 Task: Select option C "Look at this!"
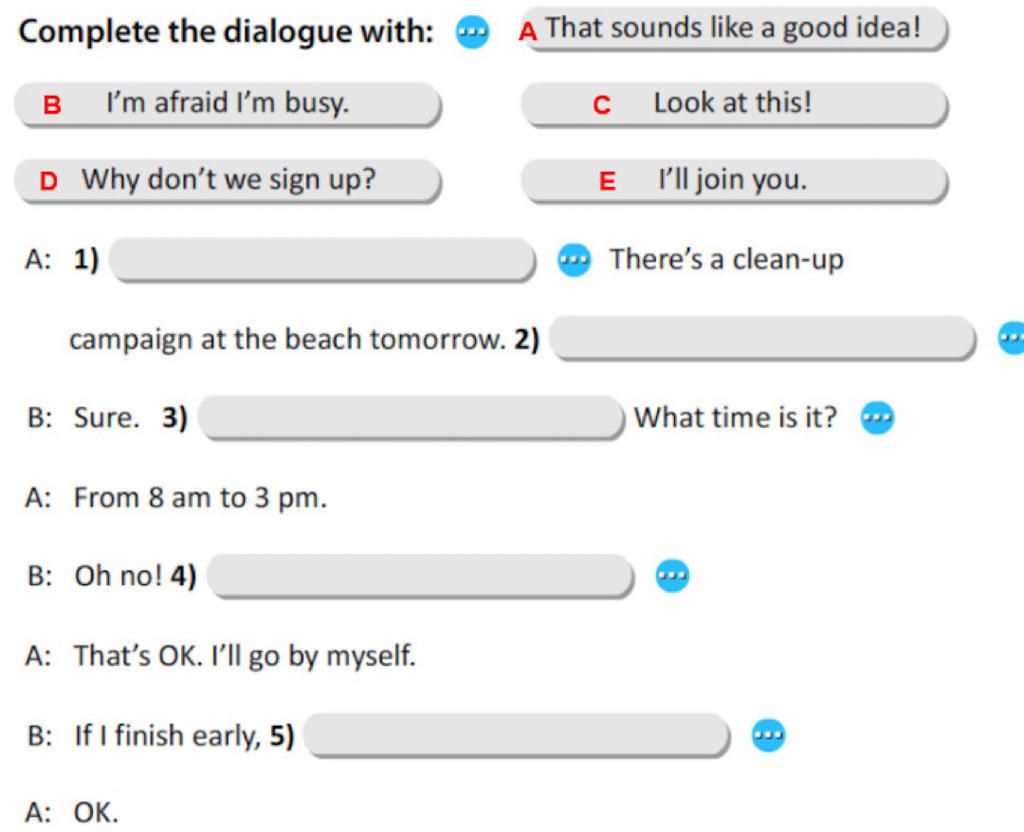[735, 104]
